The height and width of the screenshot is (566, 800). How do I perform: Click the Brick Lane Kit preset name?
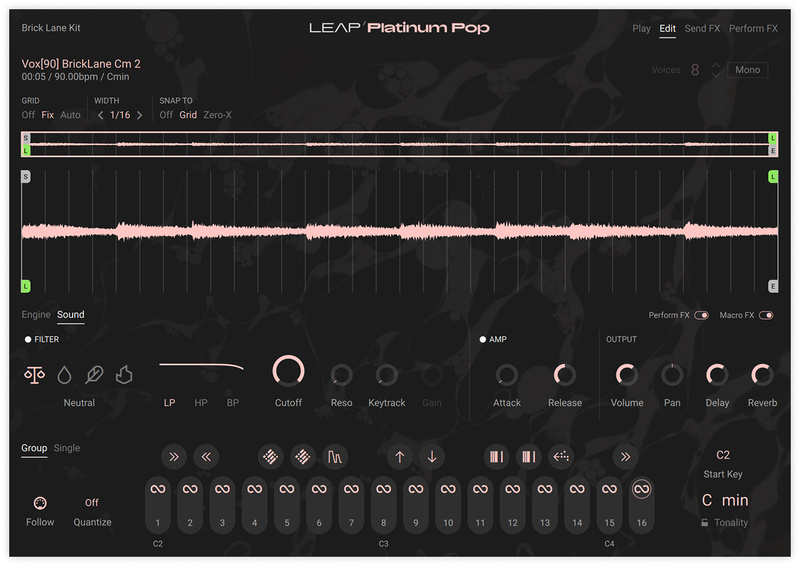click(51, 28)
